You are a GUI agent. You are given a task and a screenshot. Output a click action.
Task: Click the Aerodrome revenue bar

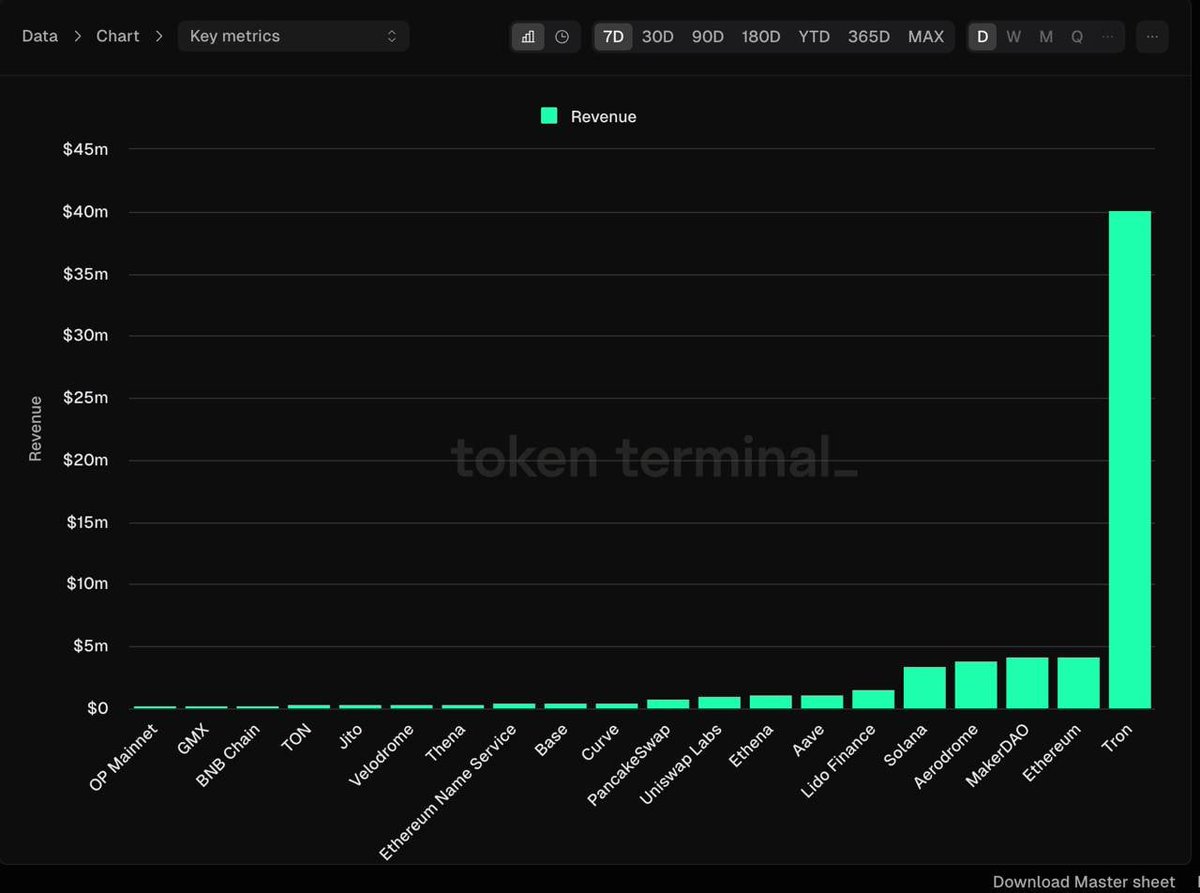(976, 685)
